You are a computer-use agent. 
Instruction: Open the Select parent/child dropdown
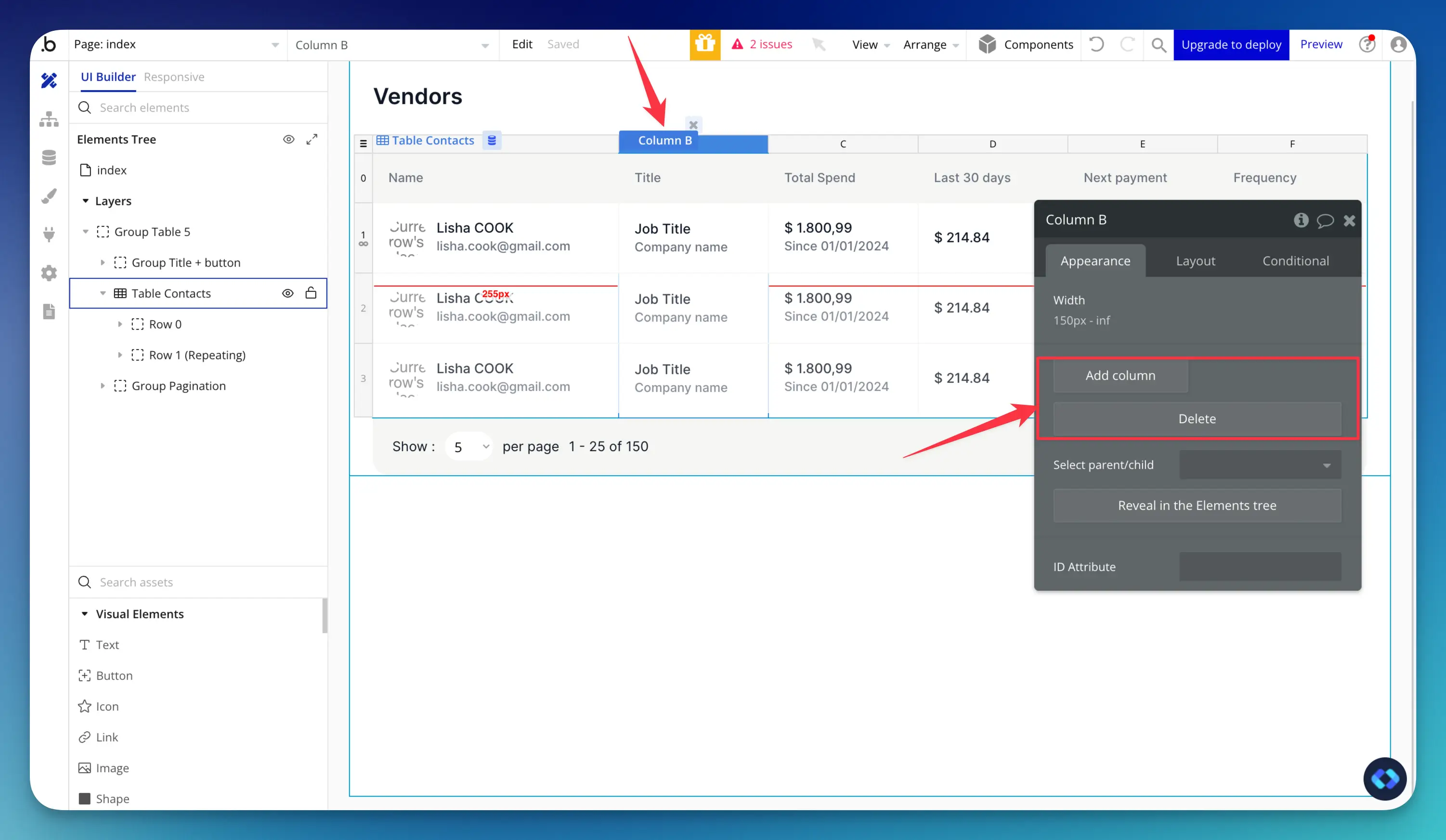[x=1260, y=465]
